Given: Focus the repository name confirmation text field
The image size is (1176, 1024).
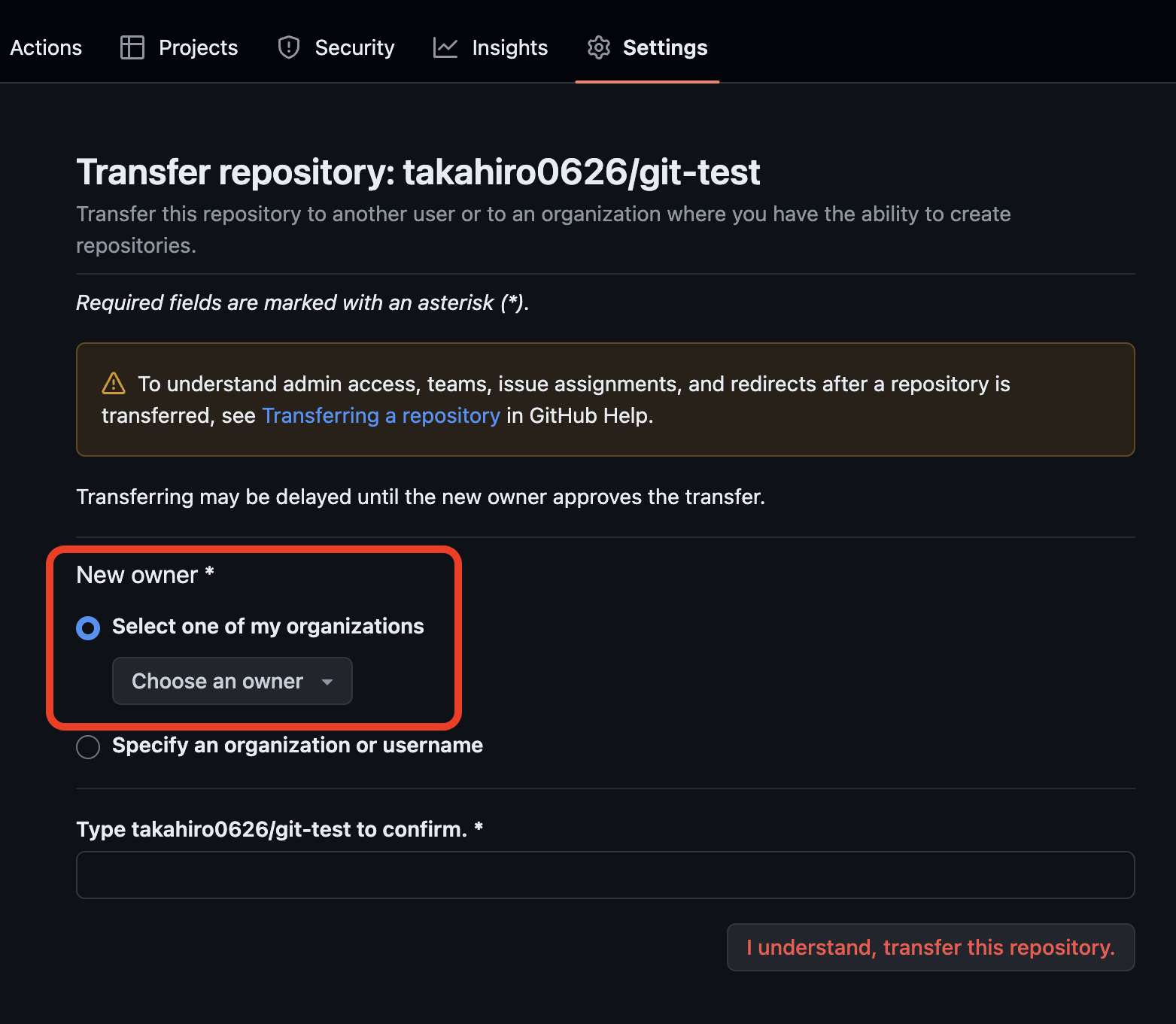Looking at the screenshot, I should 605,875.
